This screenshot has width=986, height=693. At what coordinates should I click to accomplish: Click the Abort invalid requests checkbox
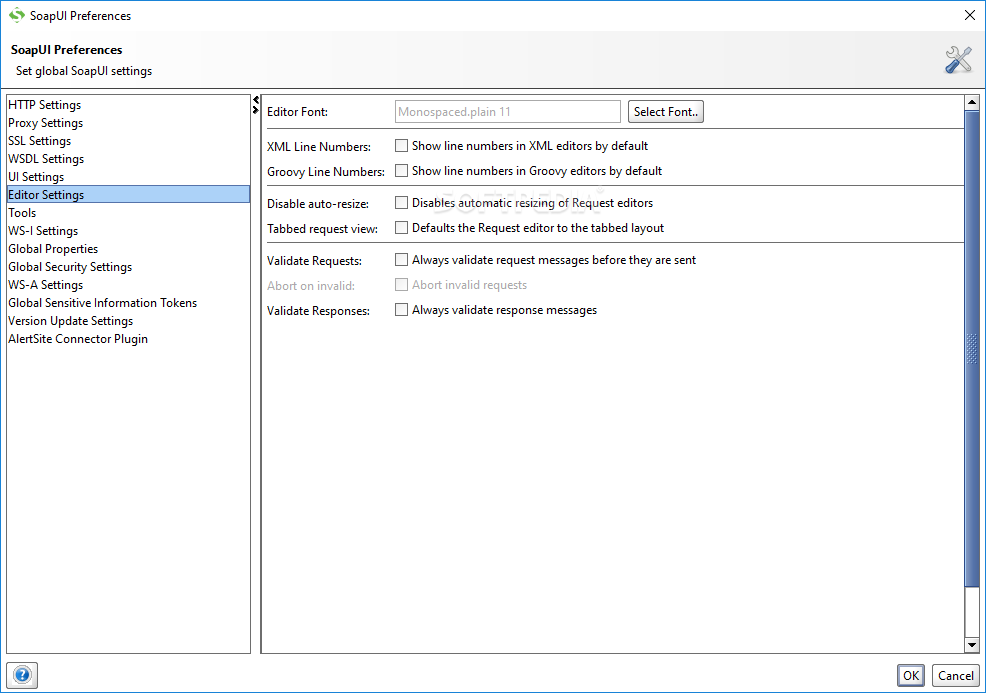point(401,285)
